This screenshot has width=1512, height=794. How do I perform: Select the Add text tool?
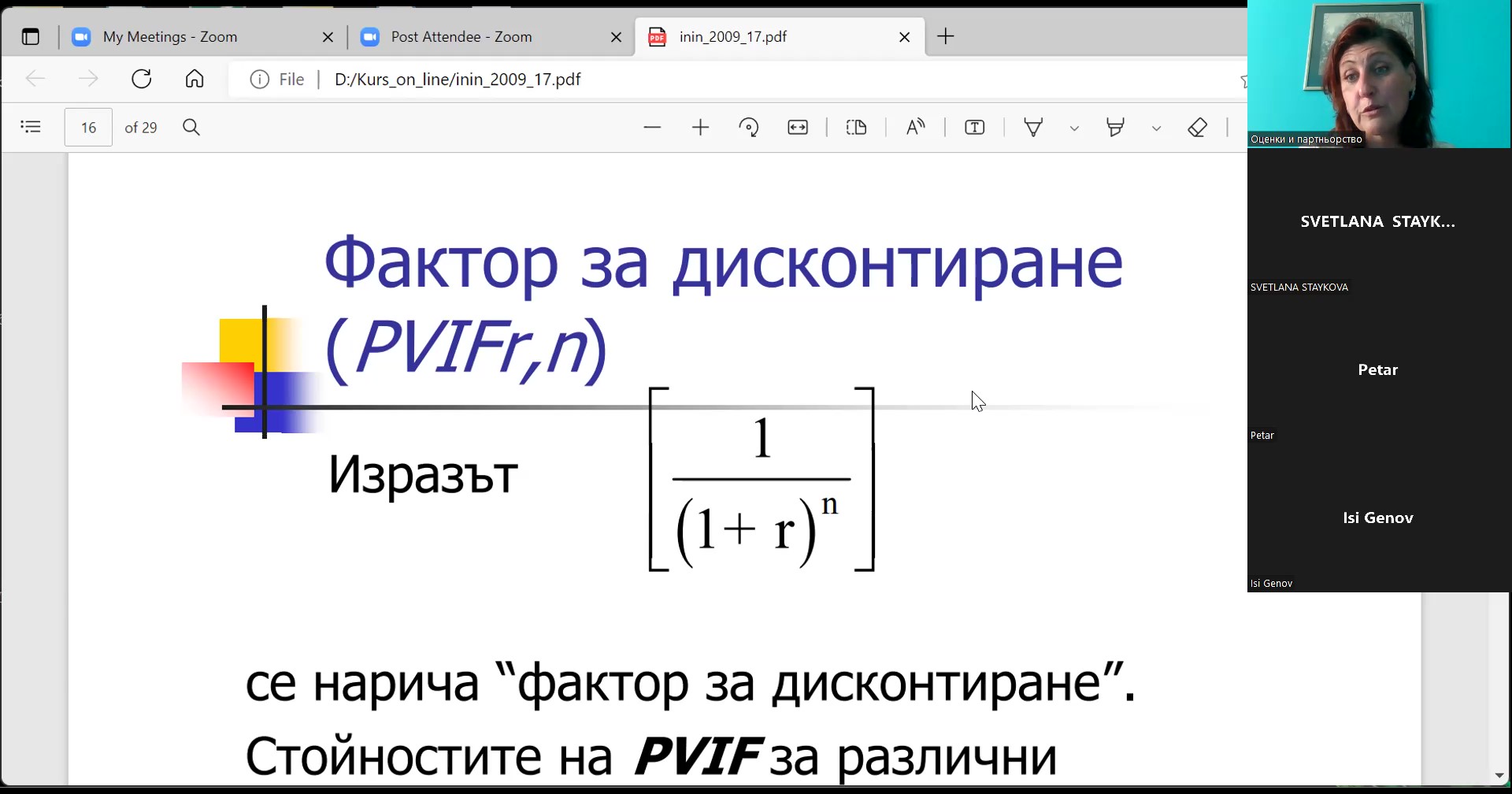click(x=975, y=128)
